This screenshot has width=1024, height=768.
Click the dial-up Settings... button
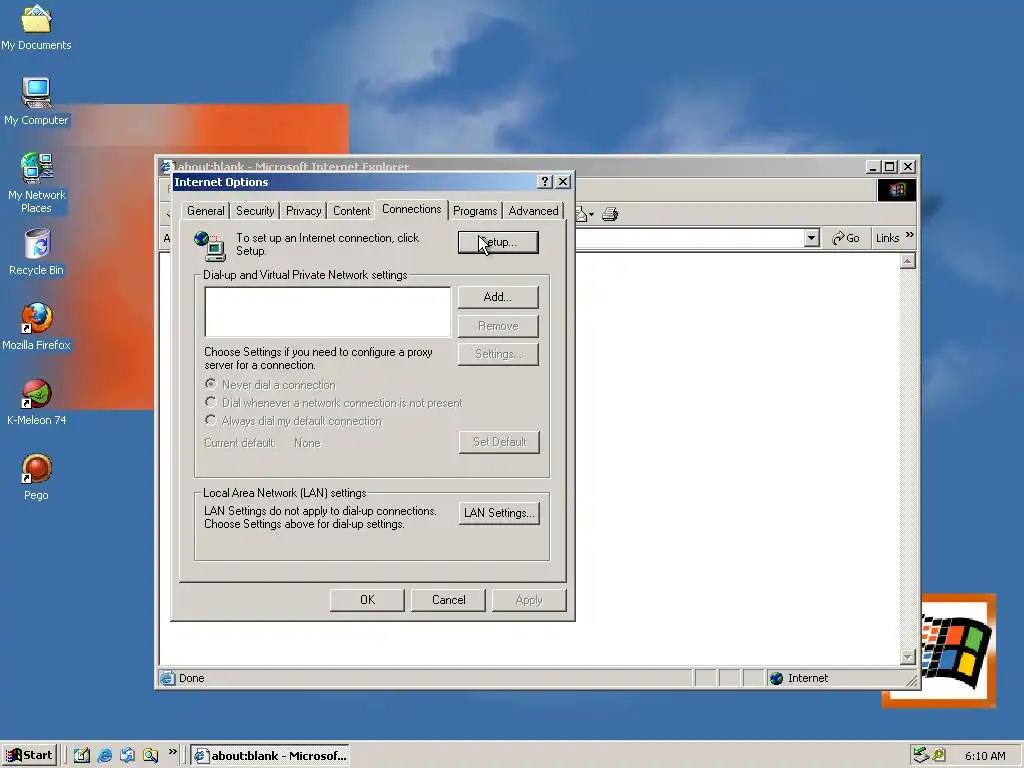(498, 354)
